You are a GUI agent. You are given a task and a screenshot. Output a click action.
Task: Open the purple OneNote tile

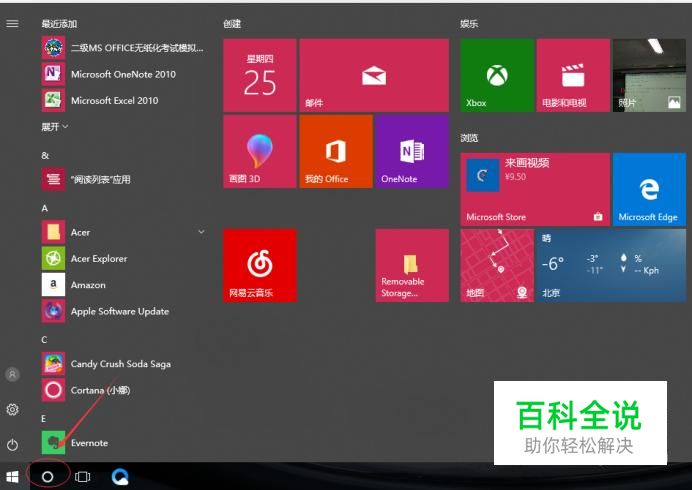click(412, 151)
